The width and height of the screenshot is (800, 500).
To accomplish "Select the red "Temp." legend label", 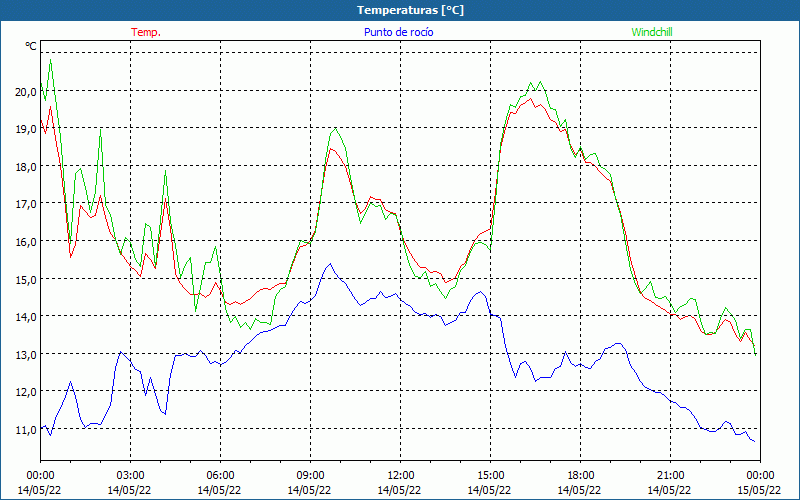I will [x=146, y=32].
